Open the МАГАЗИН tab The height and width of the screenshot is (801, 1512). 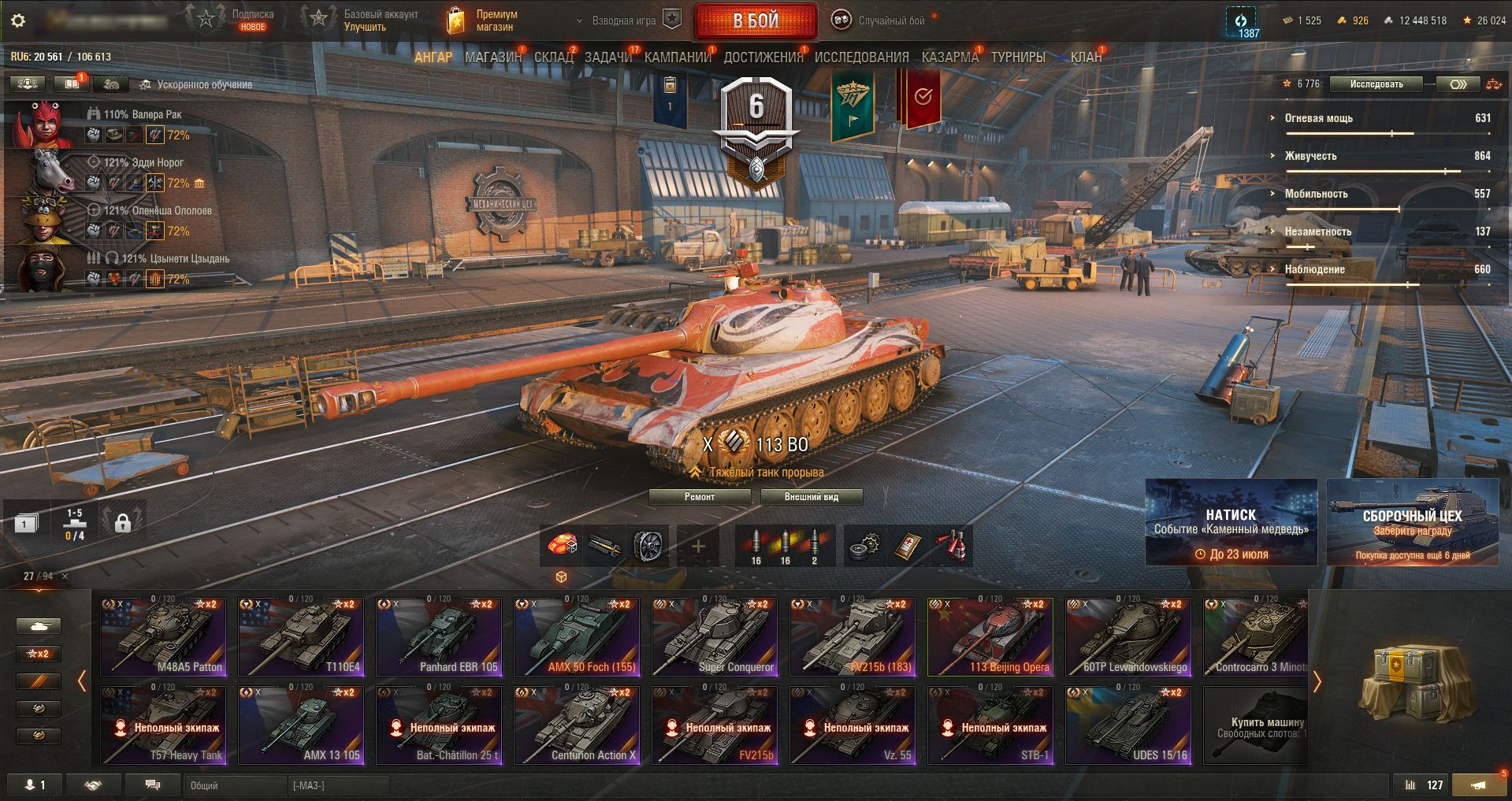pos(493,57)
